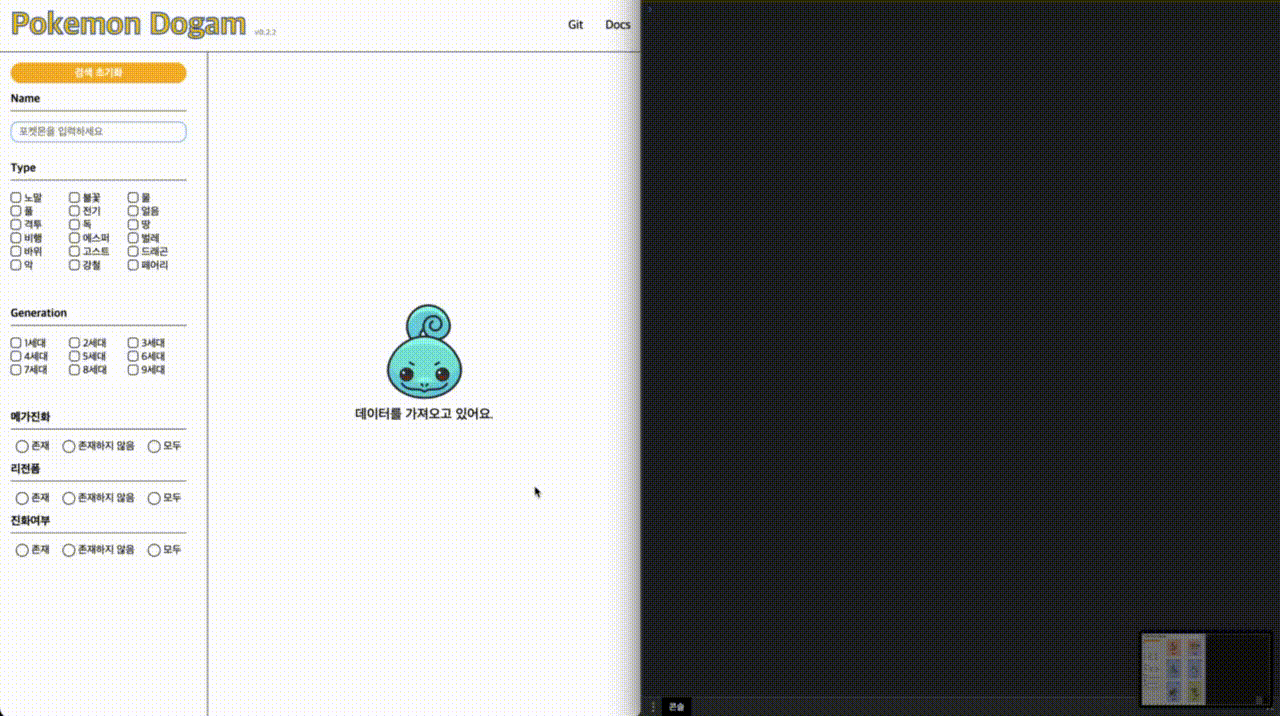Click the Pokemon Dogam logo title
The width and height of the screenshot is (1280, 716).
(128, 24)
